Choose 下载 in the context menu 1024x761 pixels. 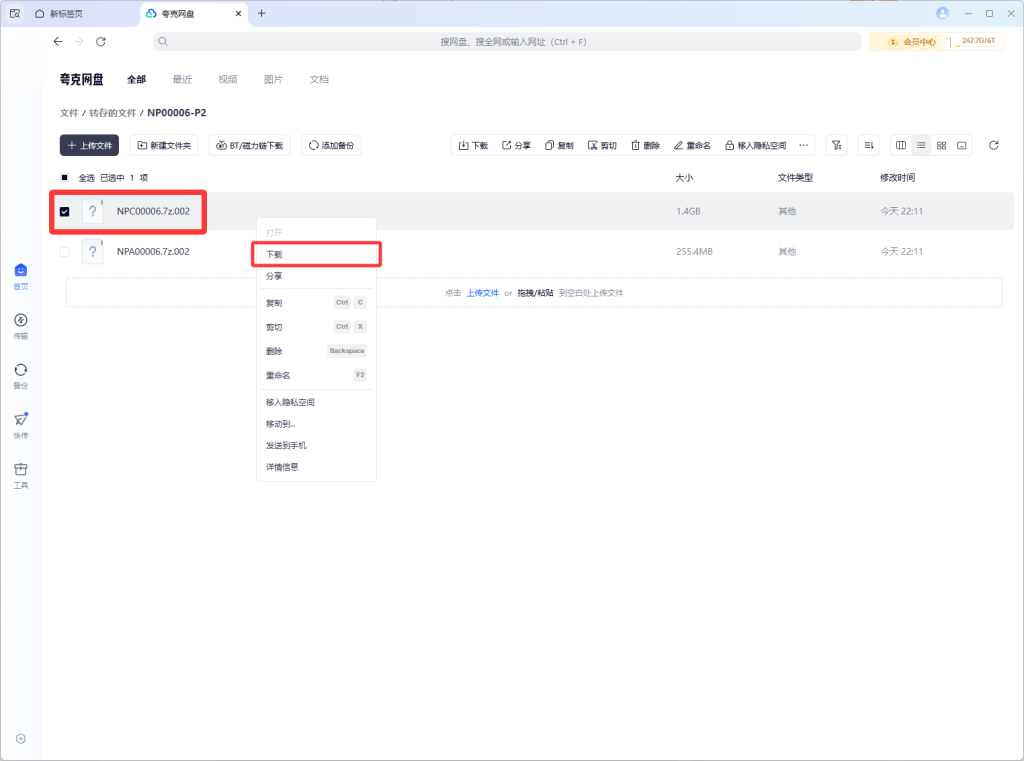pyautogui.click(x=274, y=254)
